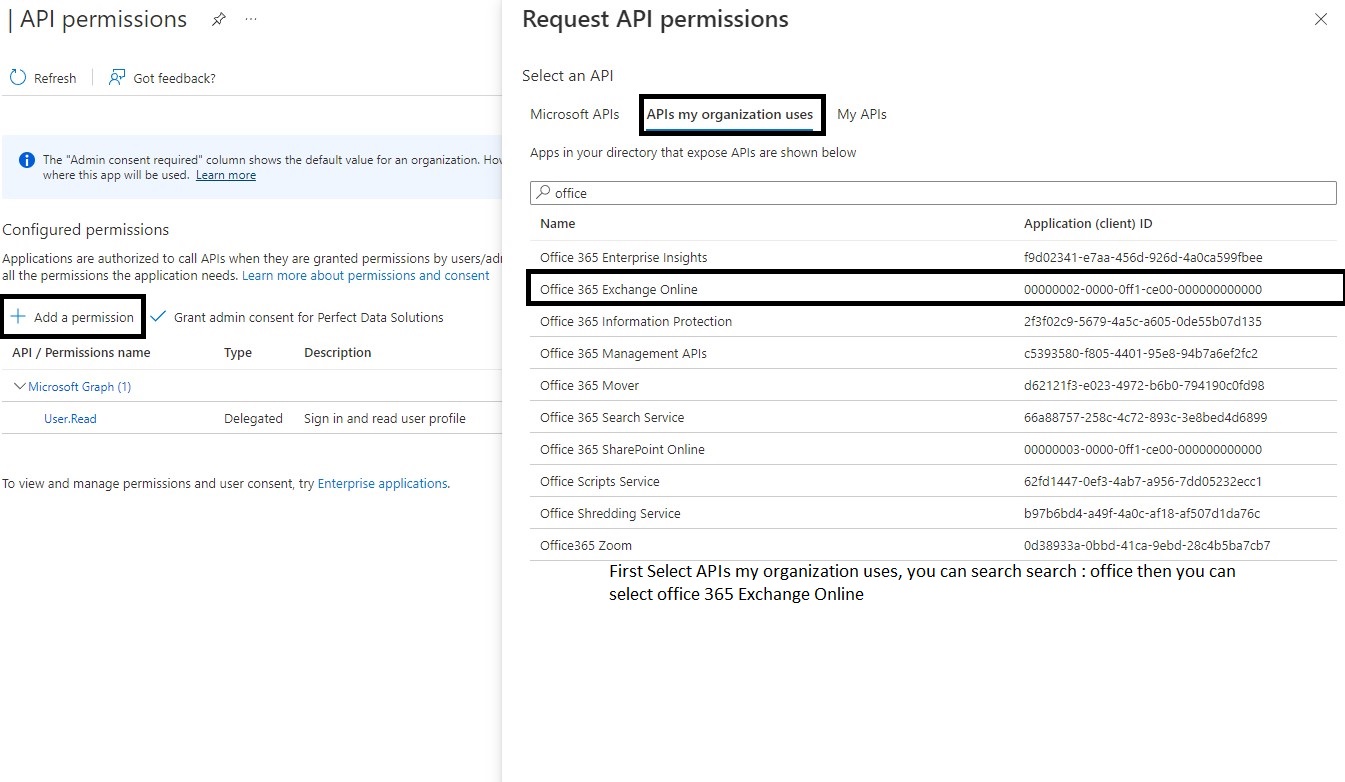This screenshot has height=782, width=1345.
Task: Click the Delegated type cell for User.Read
Action: pos(253,419)
